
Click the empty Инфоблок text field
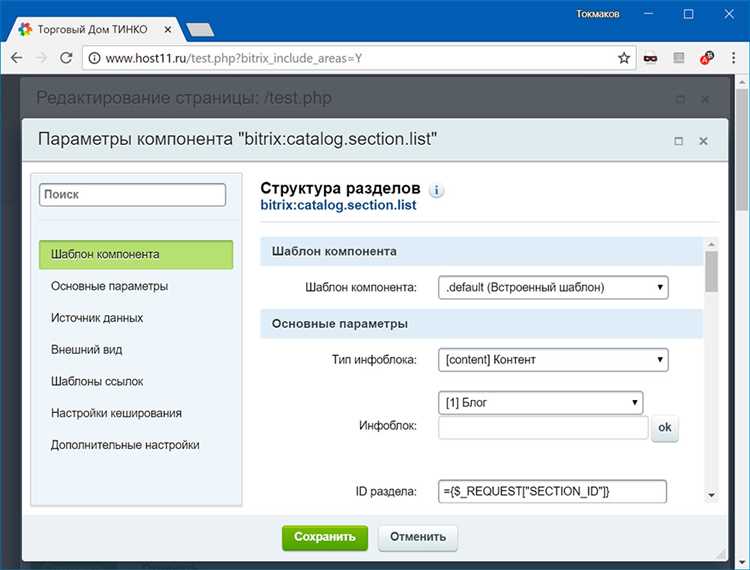coord(543,428)
